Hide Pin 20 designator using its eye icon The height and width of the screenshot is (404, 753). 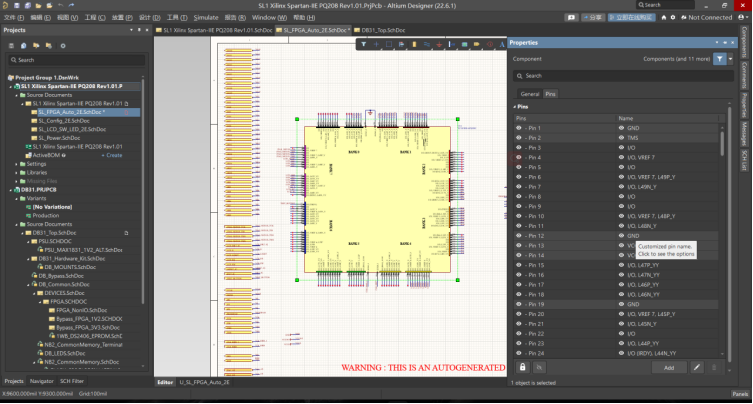point(520,314)
